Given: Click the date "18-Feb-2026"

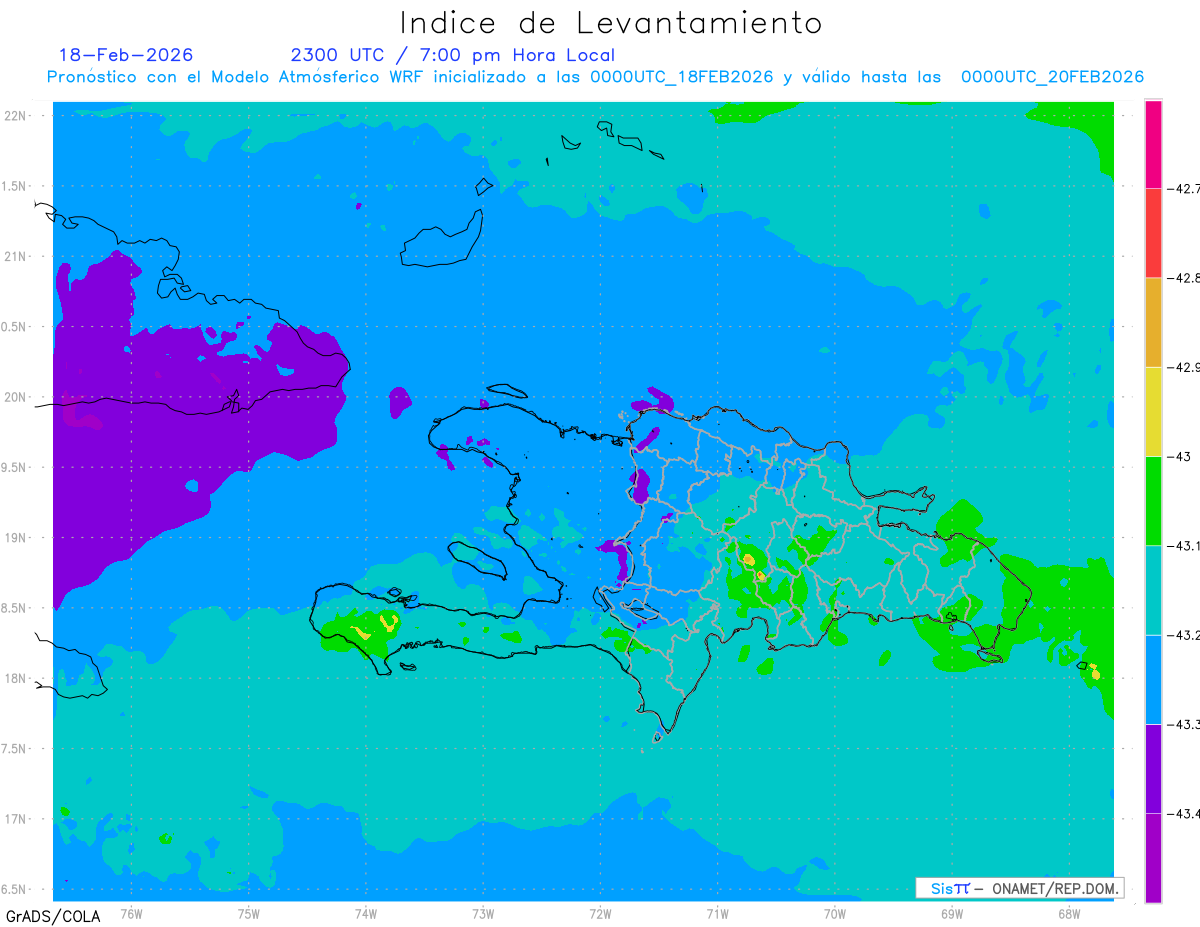Looking at the screenshot, I should point(126,55).
